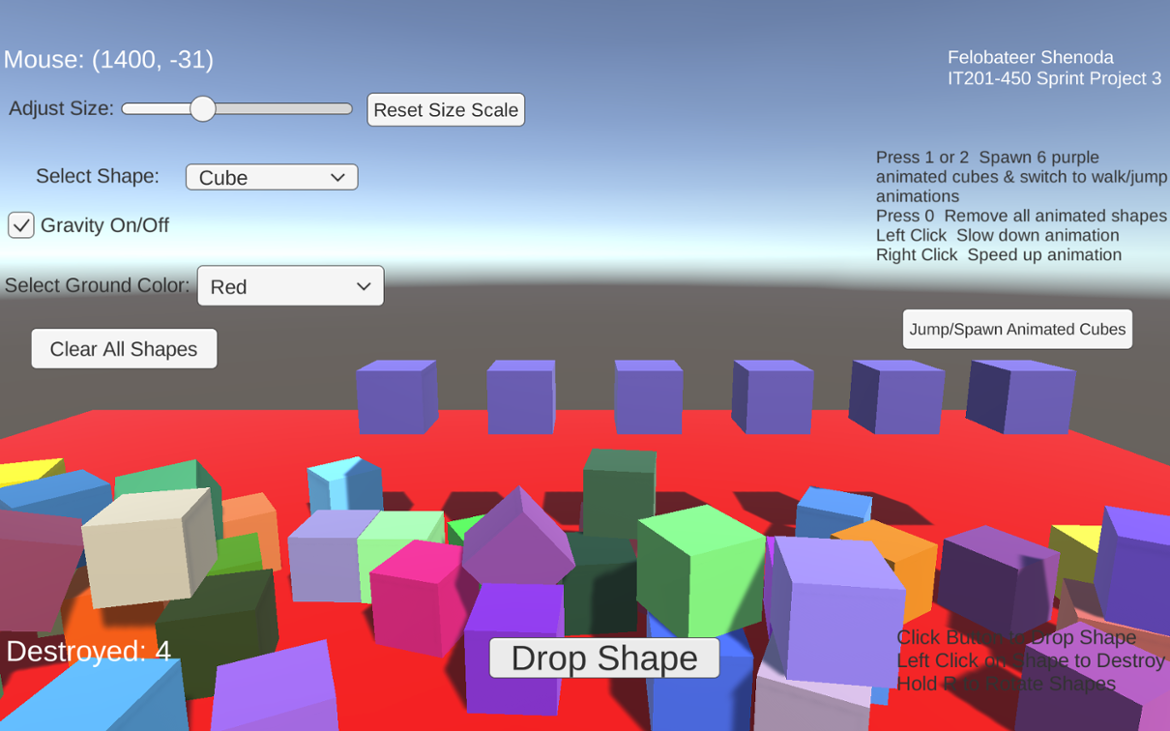Image resolution: width=1170 pixels, height=731 pixels.
Task: Destroy the rightmost purple animated cube
Action: click(1018, 399)
